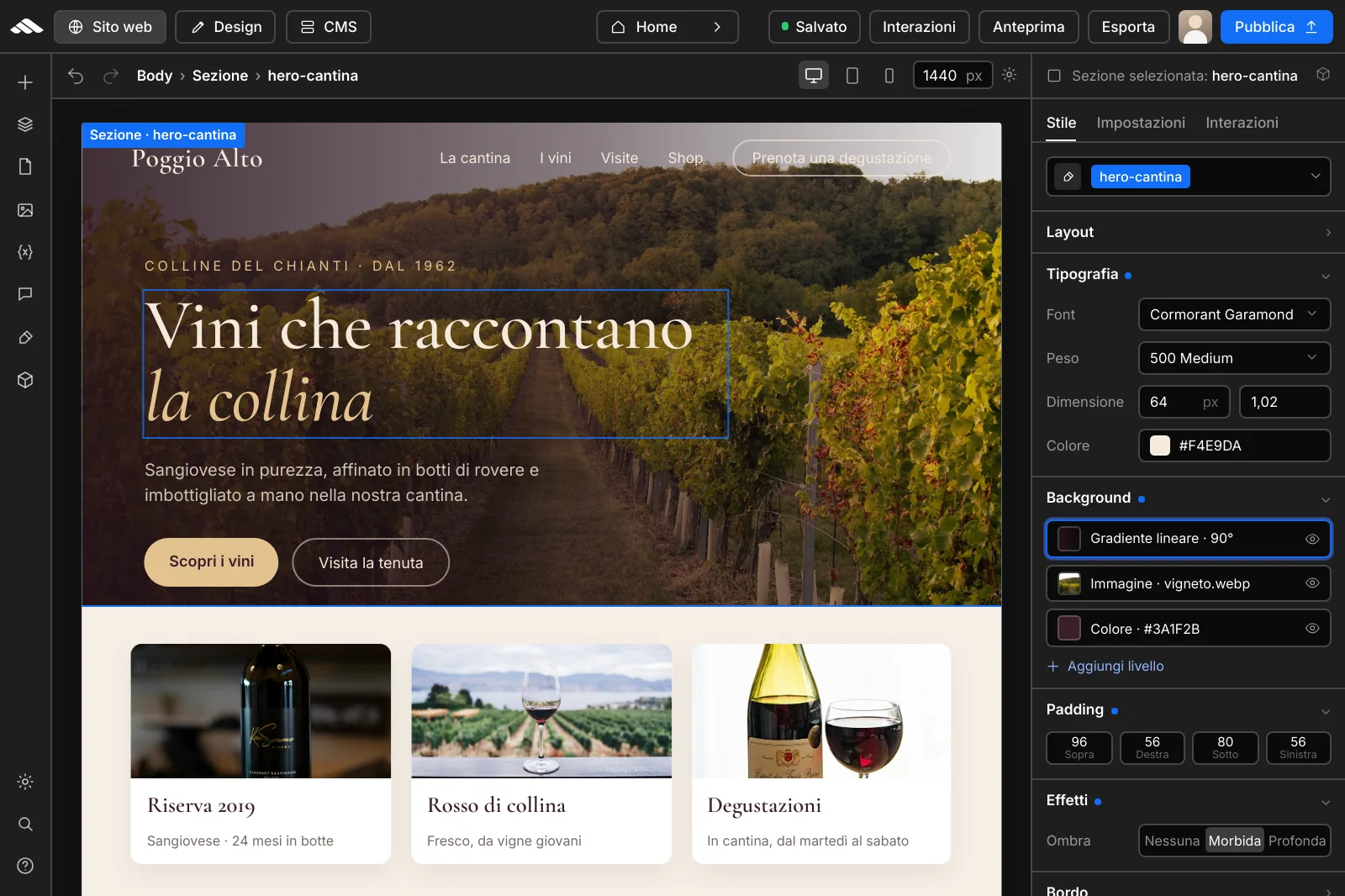Click the undo arrow
The image size is (1345, 896).
(x=76, y=76)
